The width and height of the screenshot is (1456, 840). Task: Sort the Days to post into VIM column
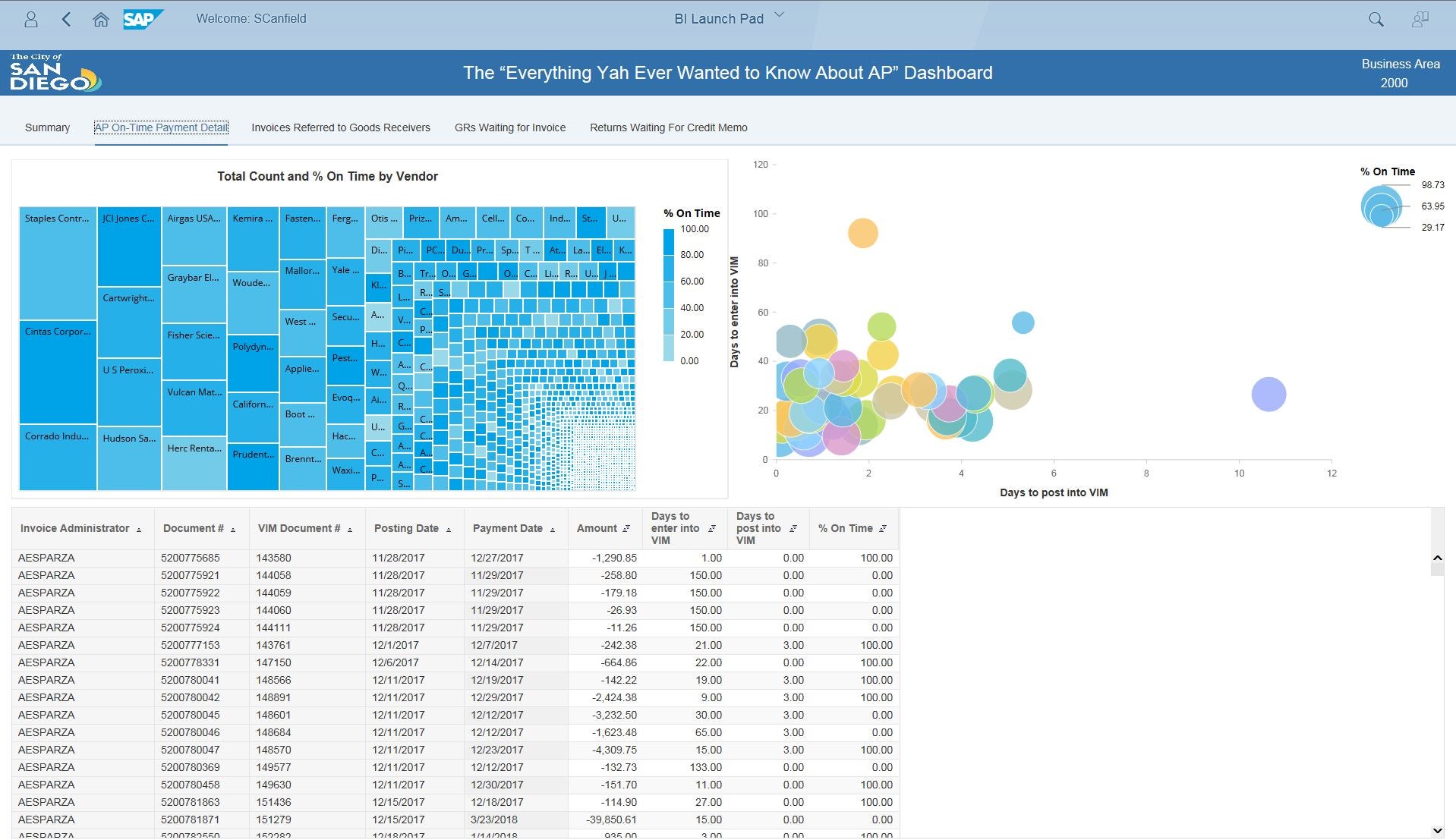[793, 528]
